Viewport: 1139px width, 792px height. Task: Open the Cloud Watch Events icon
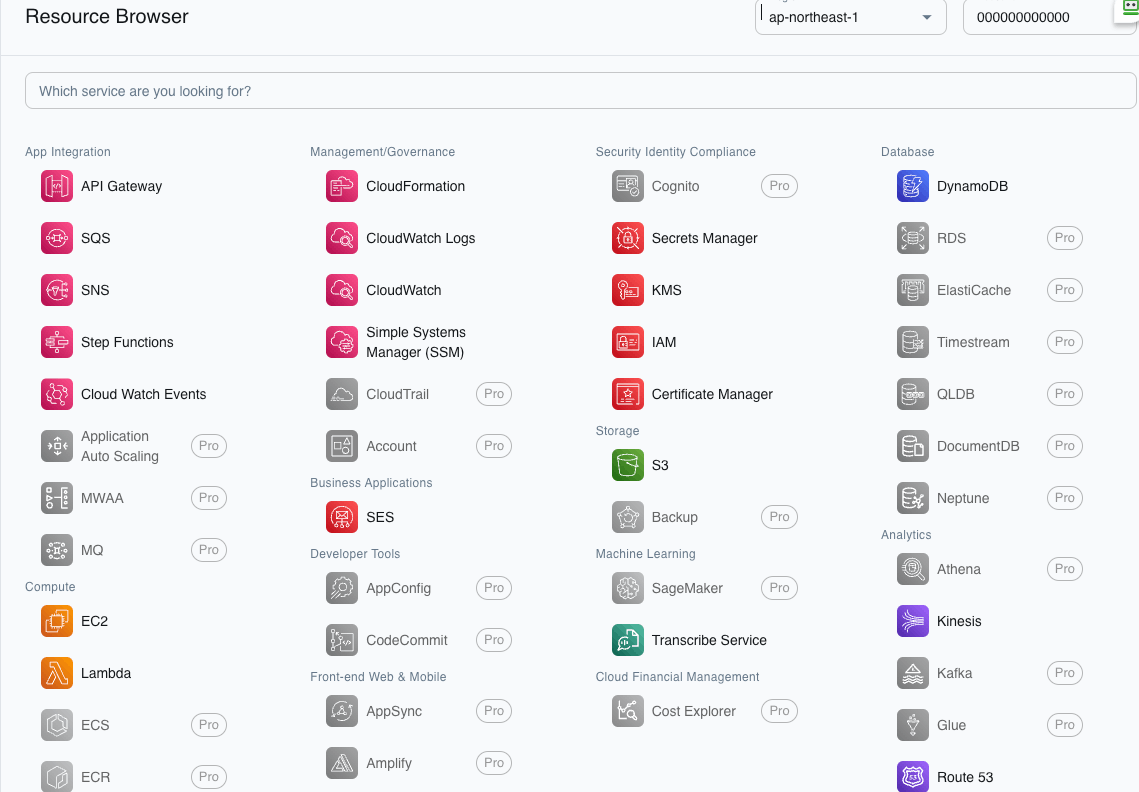pos(57,394)
